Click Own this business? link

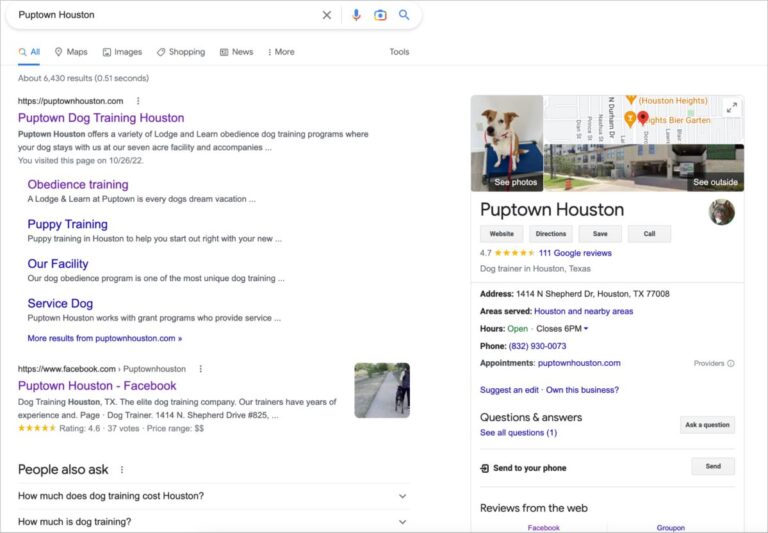pos(582,390)
